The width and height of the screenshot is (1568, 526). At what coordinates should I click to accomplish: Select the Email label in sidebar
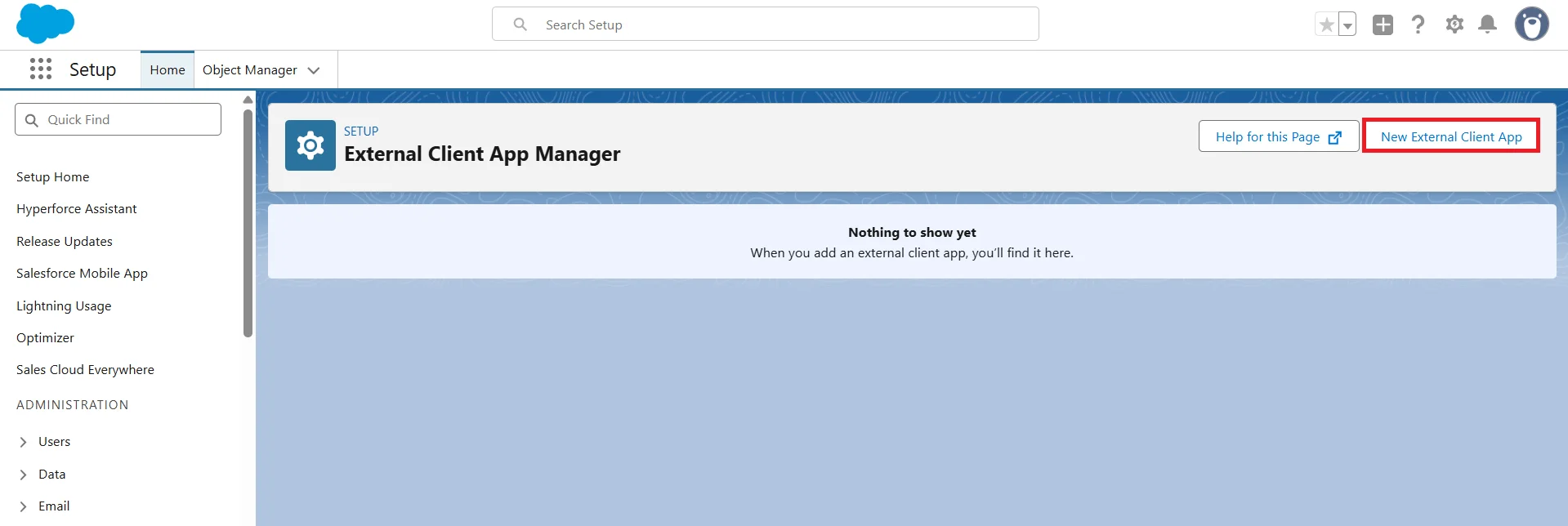click(x=54, y=506)
